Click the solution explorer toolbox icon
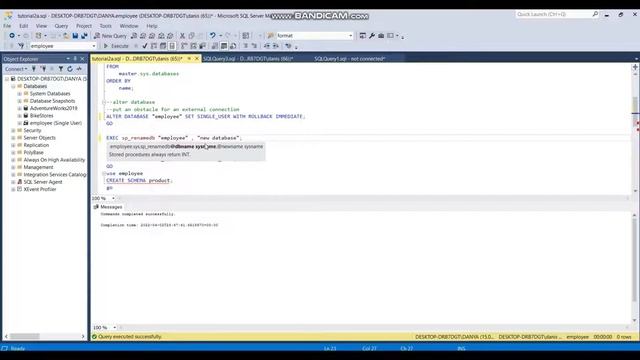 (x=381, y=36)
